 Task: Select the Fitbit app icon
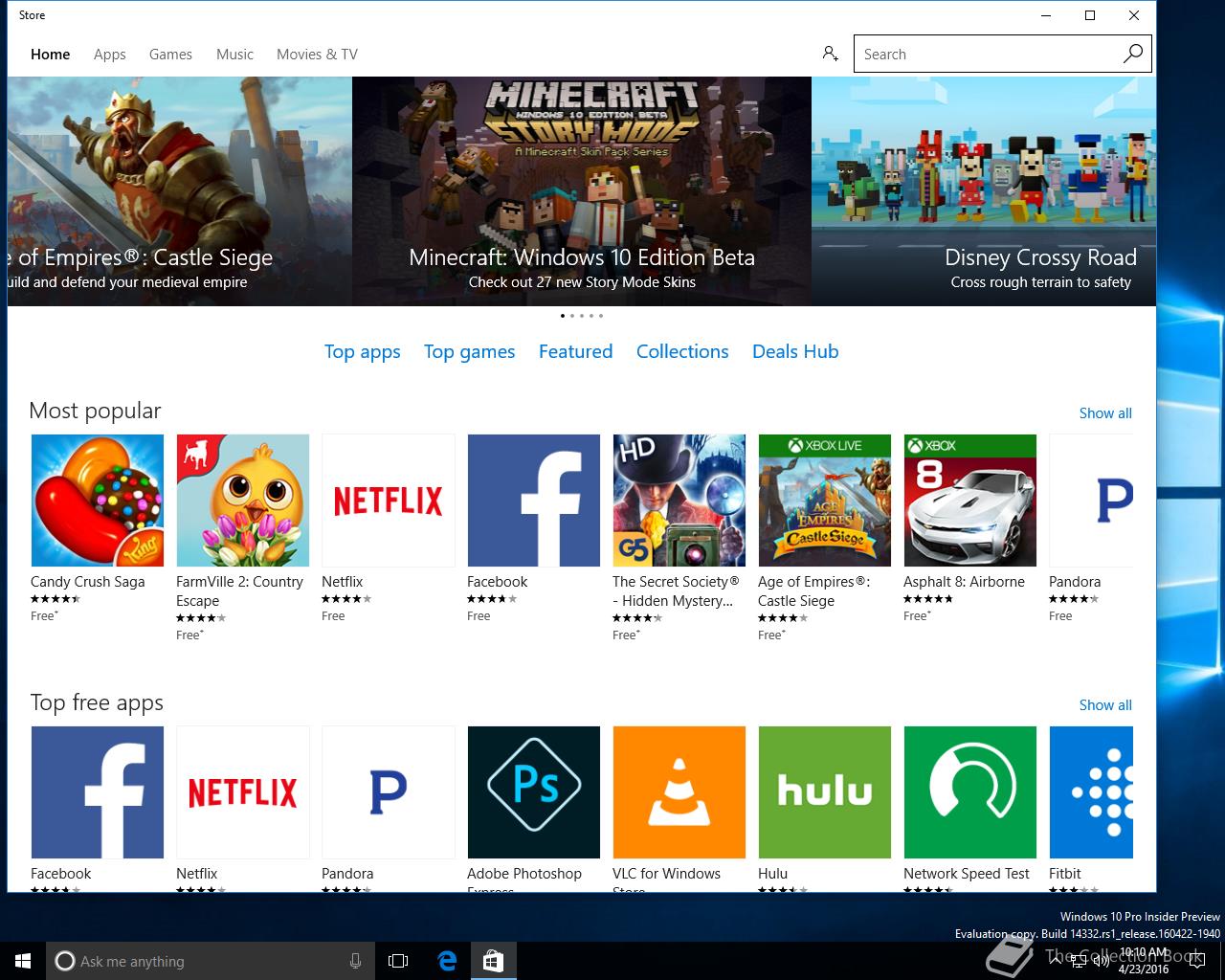pos(1091,792)
